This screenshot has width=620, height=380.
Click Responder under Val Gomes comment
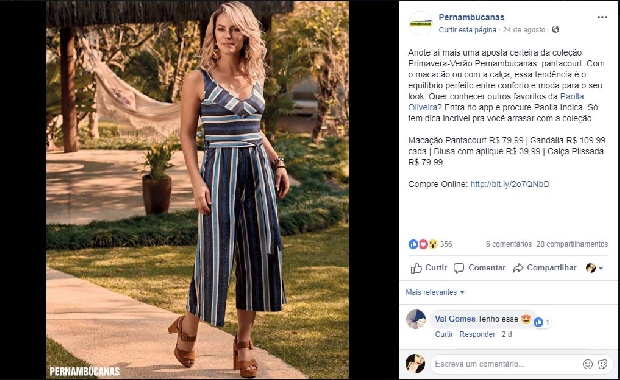(x=477, y=335)
